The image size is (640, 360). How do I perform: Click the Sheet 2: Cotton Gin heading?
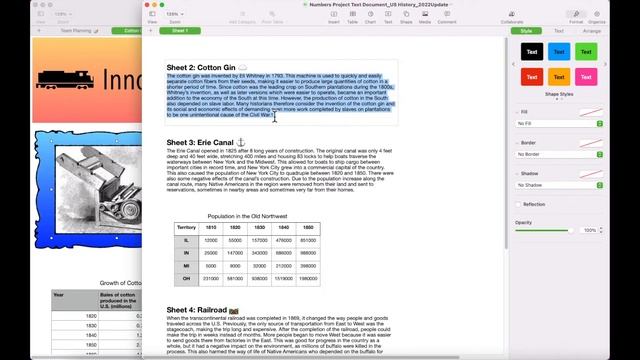(x=201, y=67)
